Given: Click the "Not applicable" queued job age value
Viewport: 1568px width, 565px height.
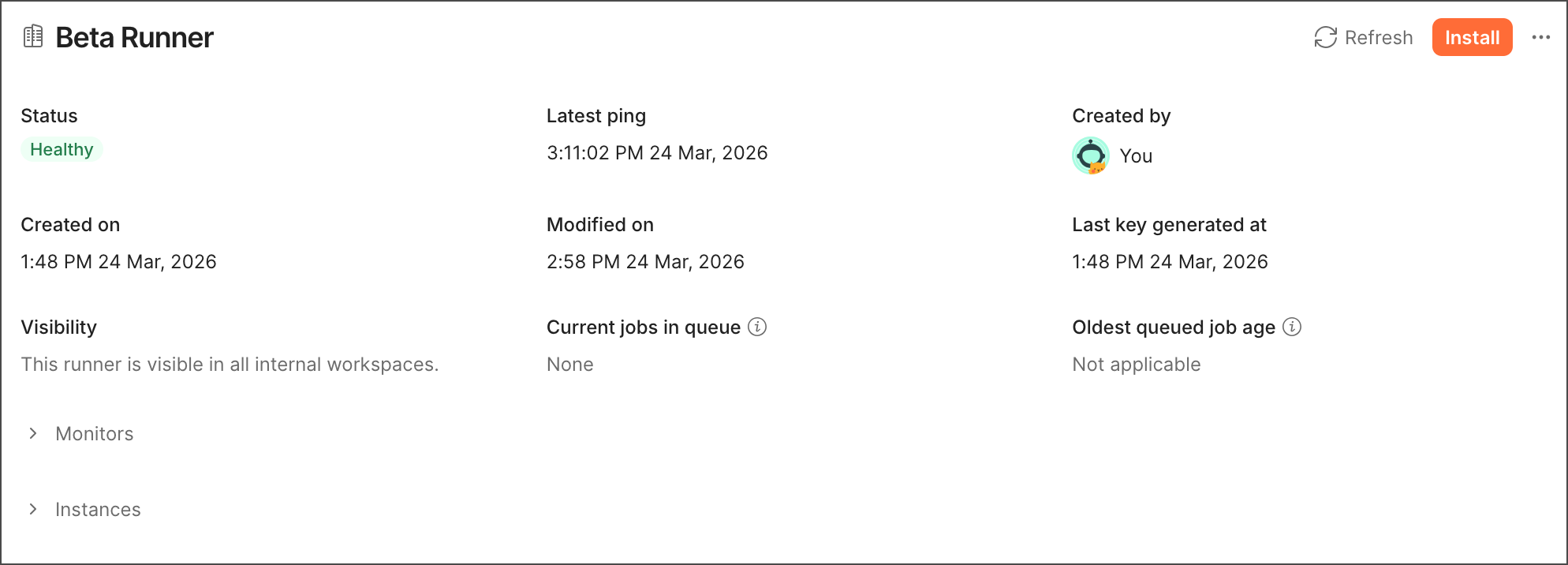Looking at the screenshot, I should click(1136, 364).
